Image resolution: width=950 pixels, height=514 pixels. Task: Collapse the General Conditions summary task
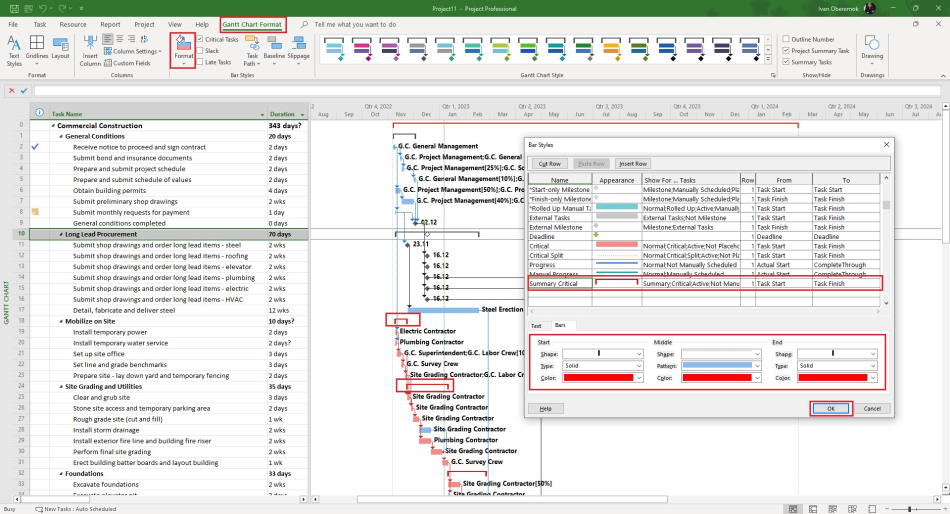[x=61, y=136]
